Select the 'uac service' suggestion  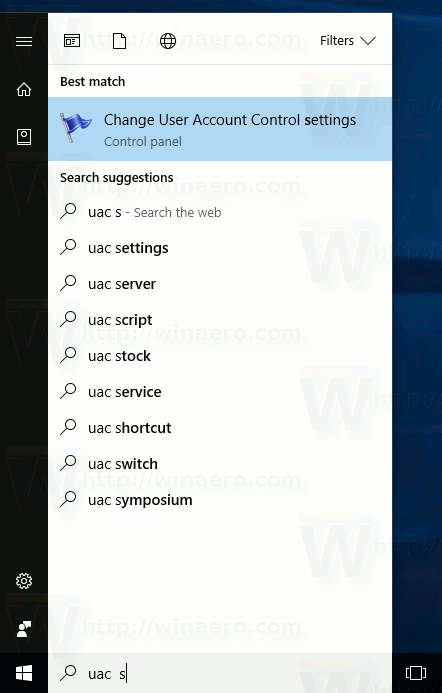pyautogui.click(x=220, y=392)
